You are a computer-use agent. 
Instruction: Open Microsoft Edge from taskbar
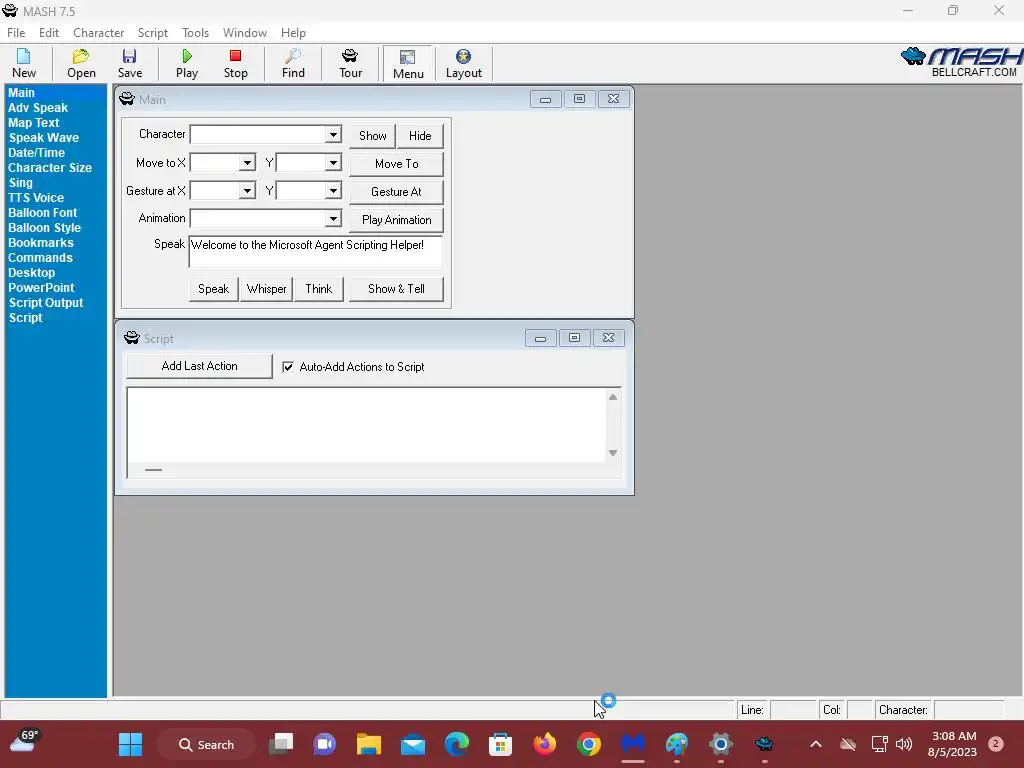pos(456,744)
